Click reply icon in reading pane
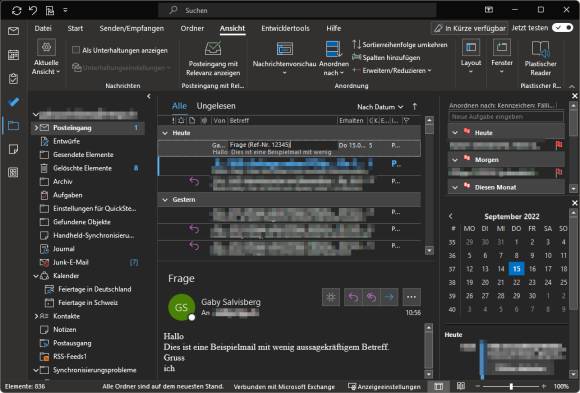 [x=353, y=297]
